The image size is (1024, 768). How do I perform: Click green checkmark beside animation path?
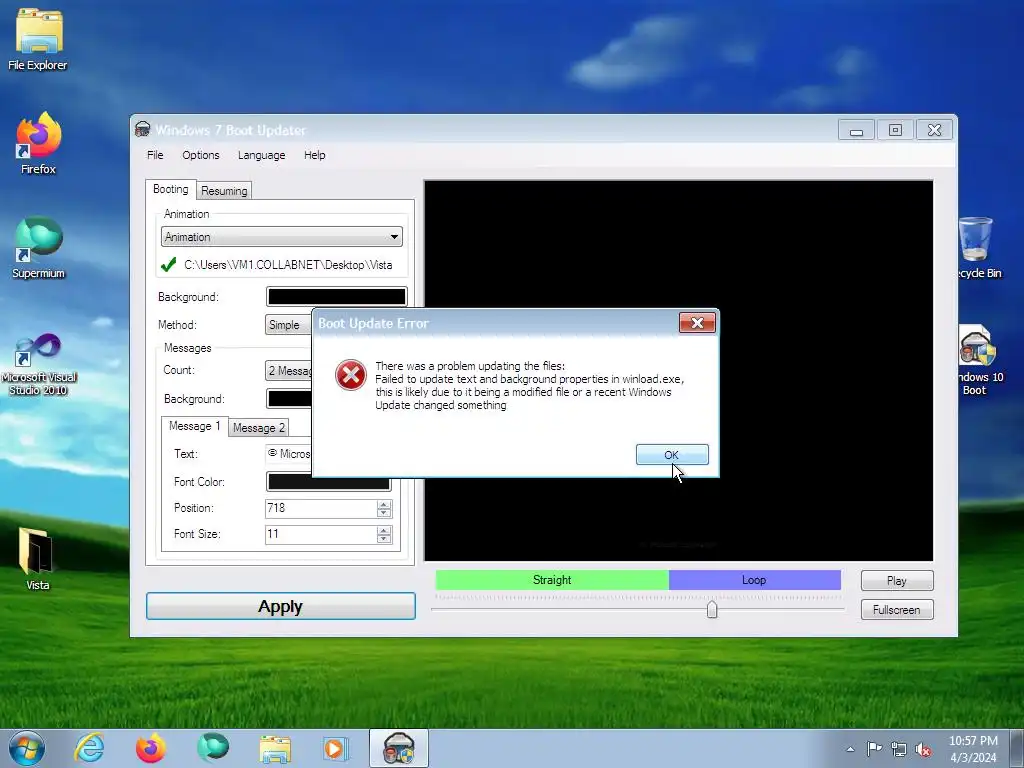[x=168, y=264]
